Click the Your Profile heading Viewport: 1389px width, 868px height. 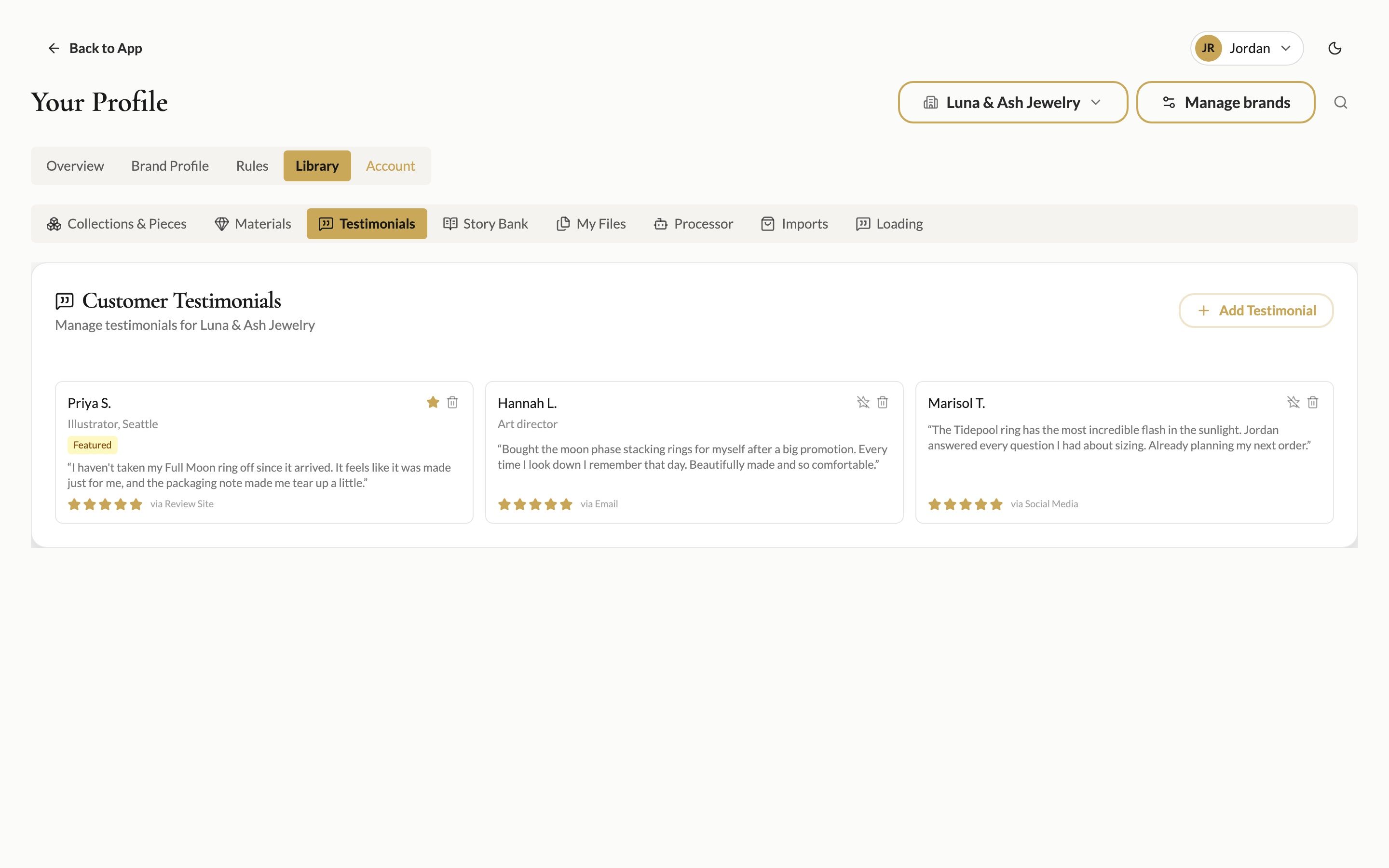(99, 102)
